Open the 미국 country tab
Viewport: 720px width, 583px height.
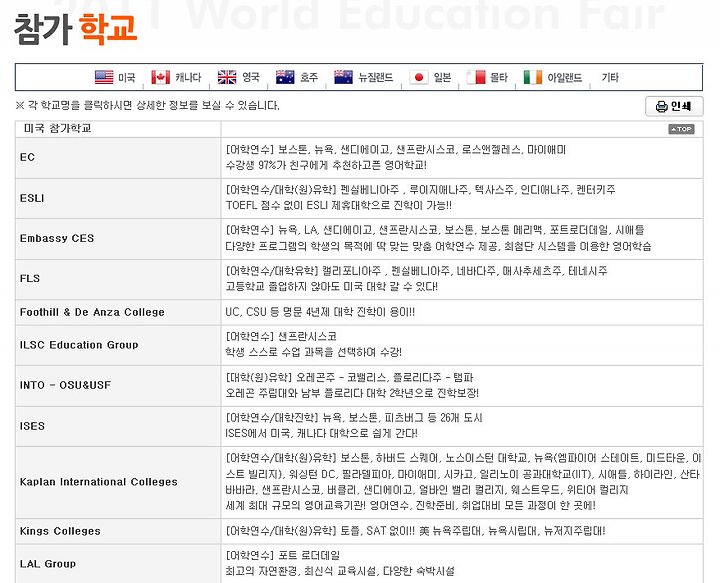click(127, 78)
